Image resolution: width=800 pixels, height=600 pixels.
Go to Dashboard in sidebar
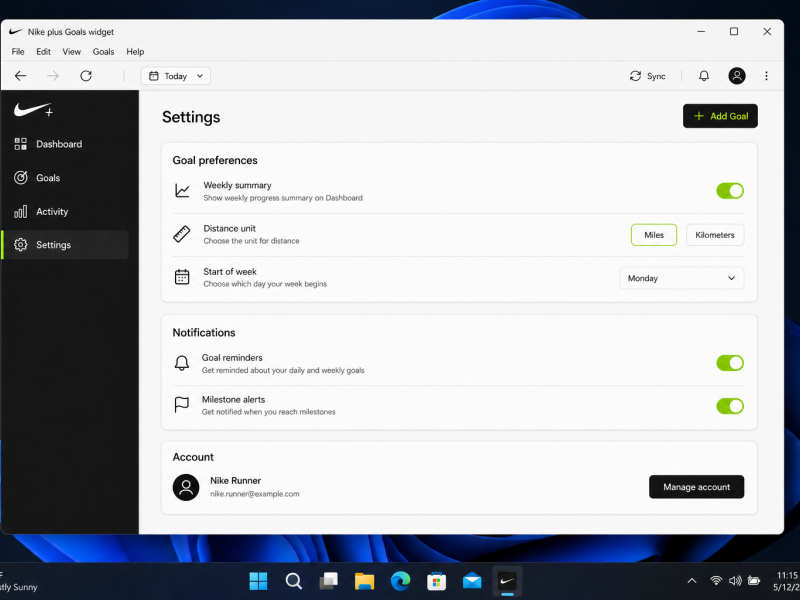click(66, 144)
